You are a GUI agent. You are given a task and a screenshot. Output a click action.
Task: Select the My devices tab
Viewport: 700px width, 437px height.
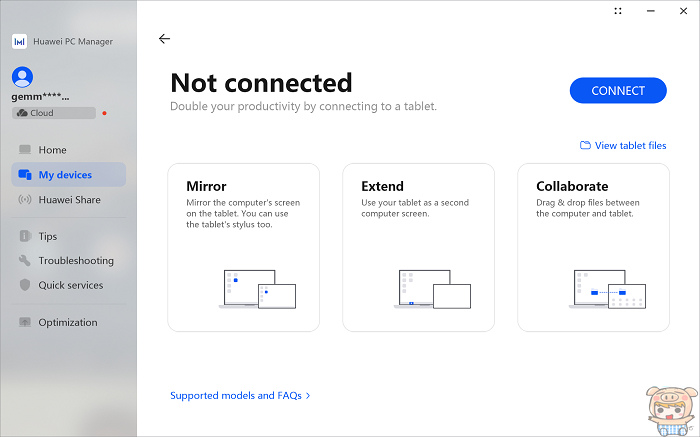68,175
